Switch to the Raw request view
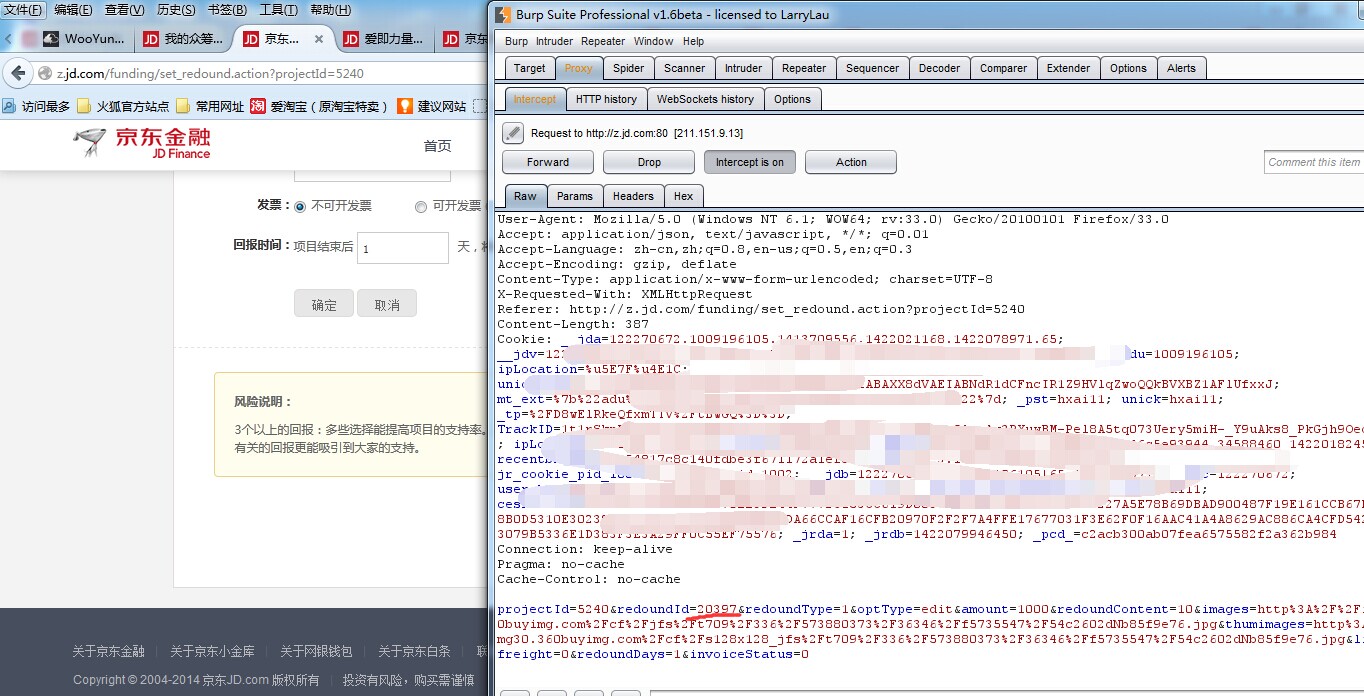 click(525, 196)
